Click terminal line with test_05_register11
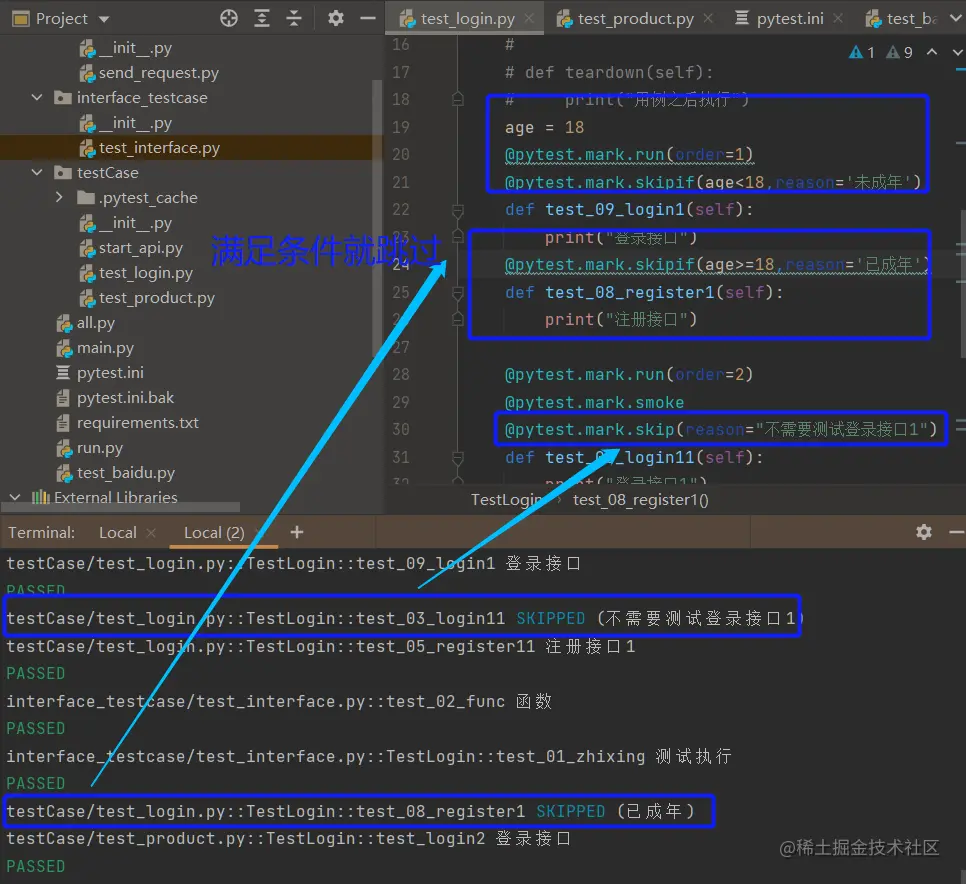 click(x=320, y=646)
